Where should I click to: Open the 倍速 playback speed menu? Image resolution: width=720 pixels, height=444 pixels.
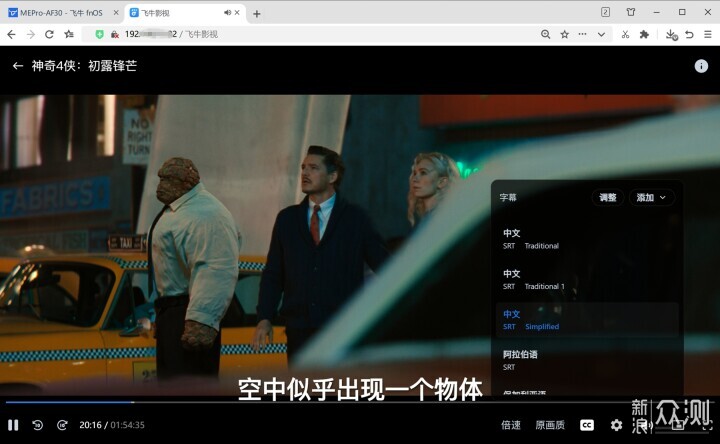point(511,425)
